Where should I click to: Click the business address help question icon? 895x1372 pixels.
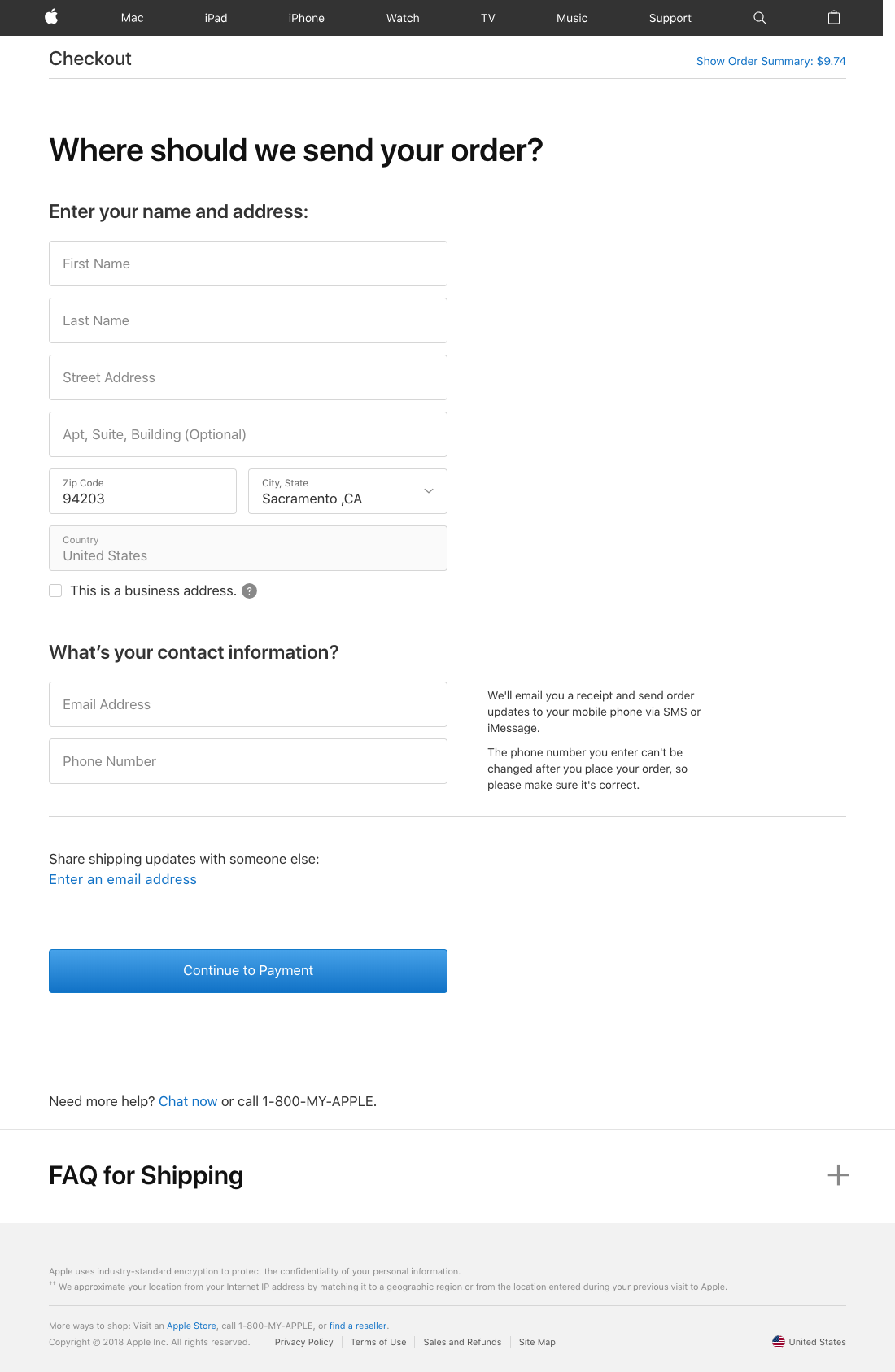[x=250, y=591]
